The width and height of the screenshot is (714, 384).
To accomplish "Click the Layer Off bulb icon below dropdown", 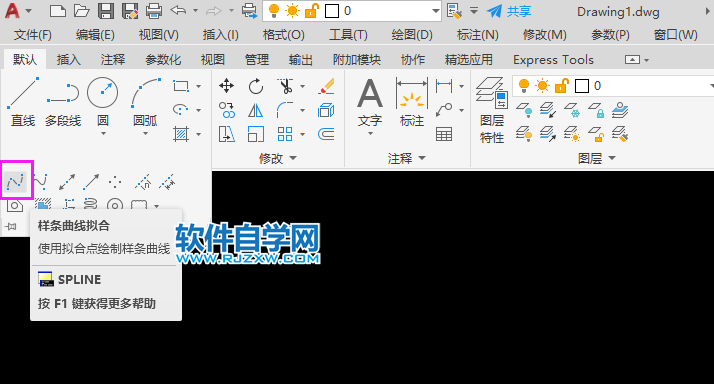I will (x=524, y=110).
